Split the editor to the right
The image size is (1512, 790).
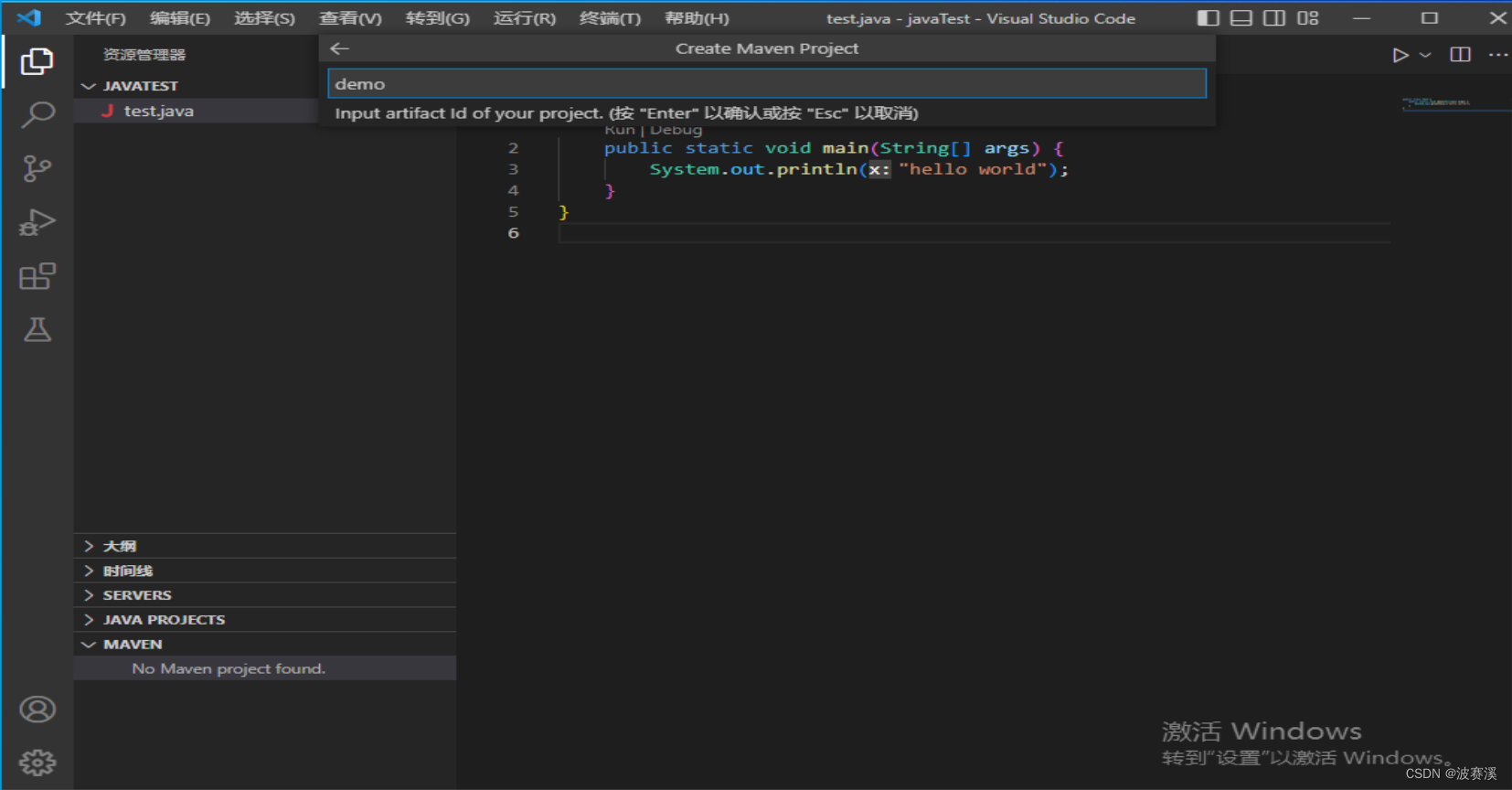[x=1460, y=55]
